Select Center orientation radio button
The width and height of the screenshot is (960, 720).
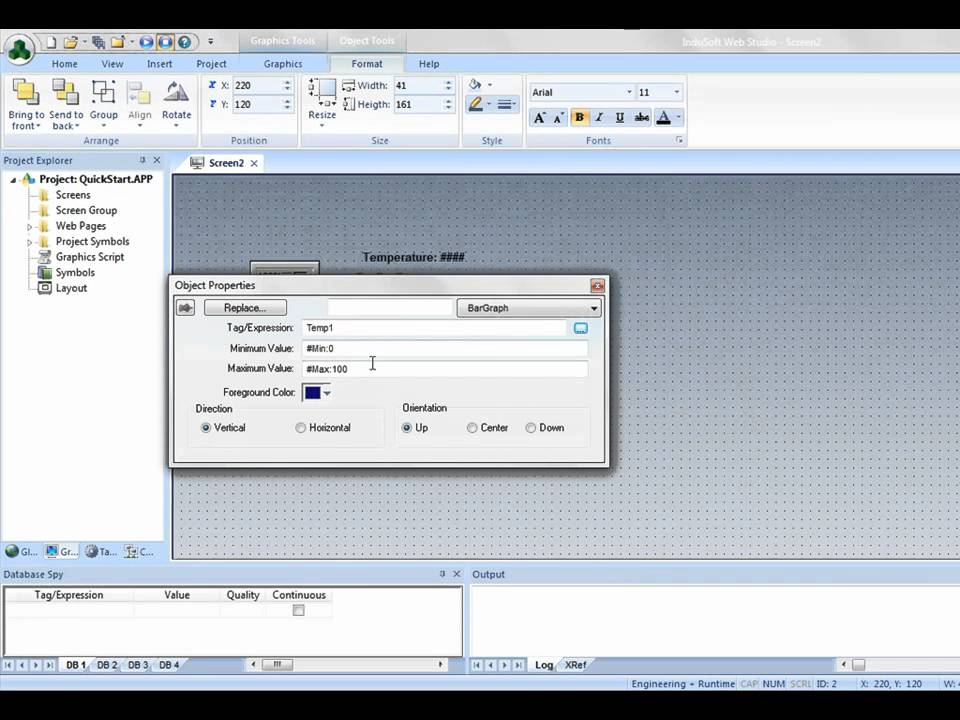(472, 428)
